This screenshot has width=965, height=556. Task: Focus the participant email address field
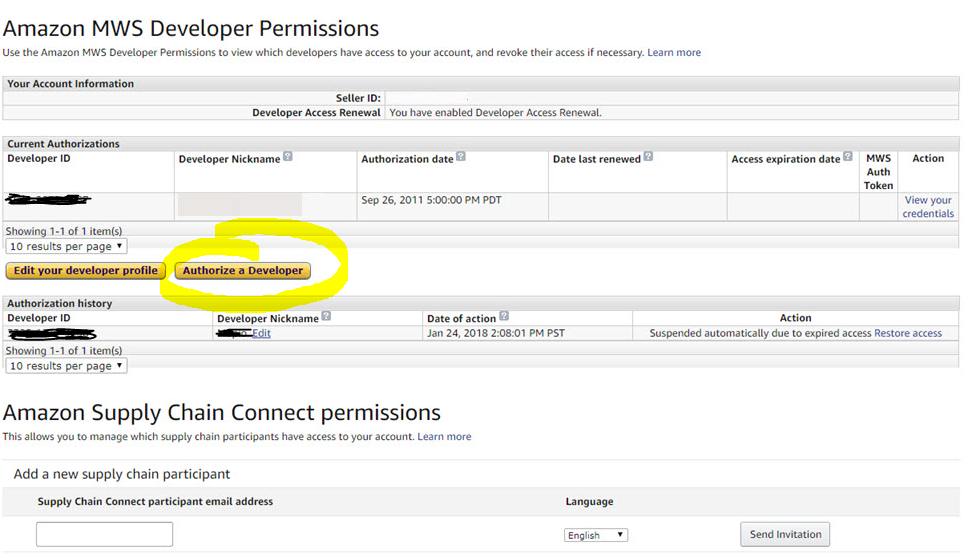(x=105, y=534)
